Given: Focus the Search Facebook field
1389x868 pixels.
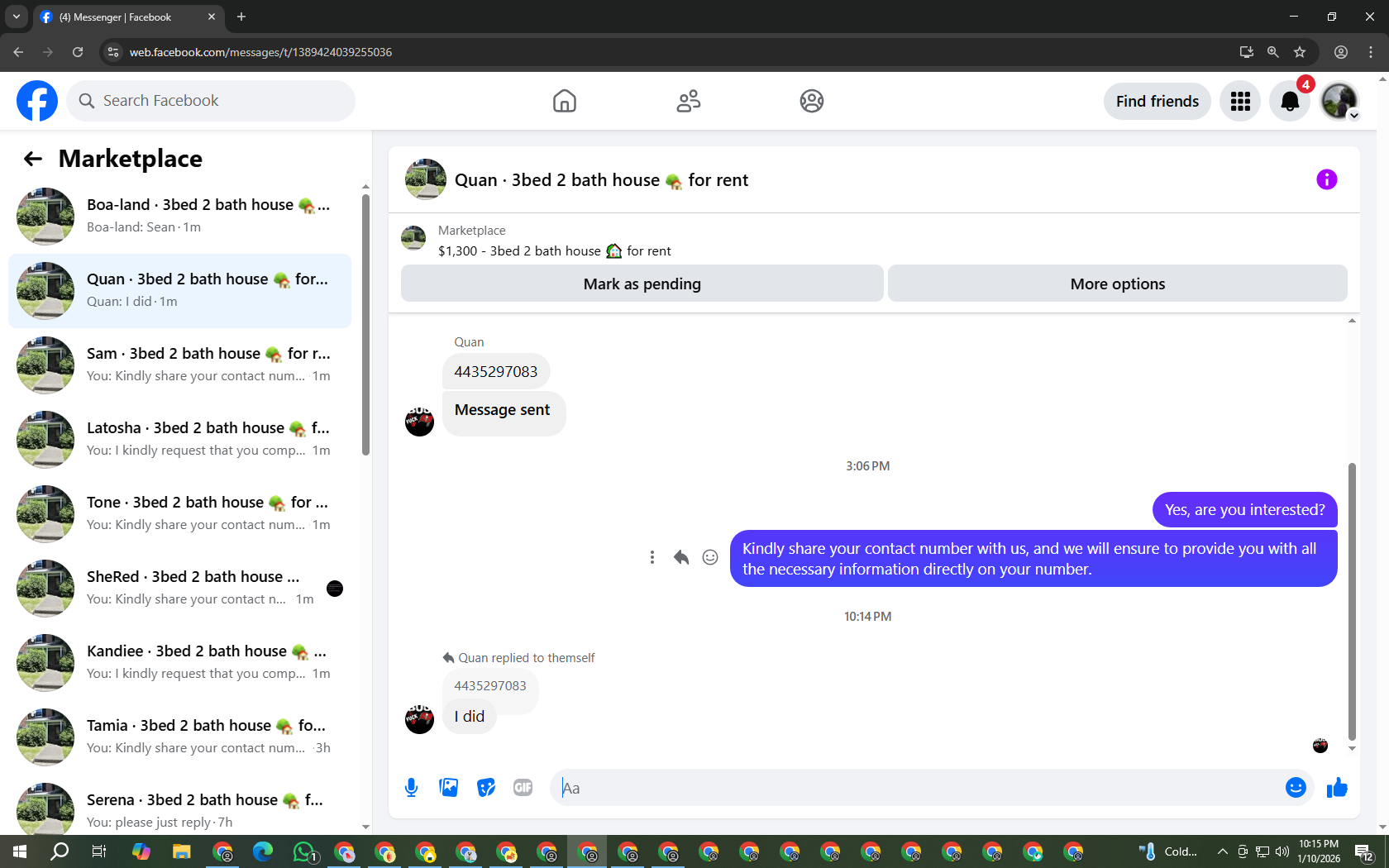Looking at the screenshot, I should pyautogui.click(x=211, y=101).
